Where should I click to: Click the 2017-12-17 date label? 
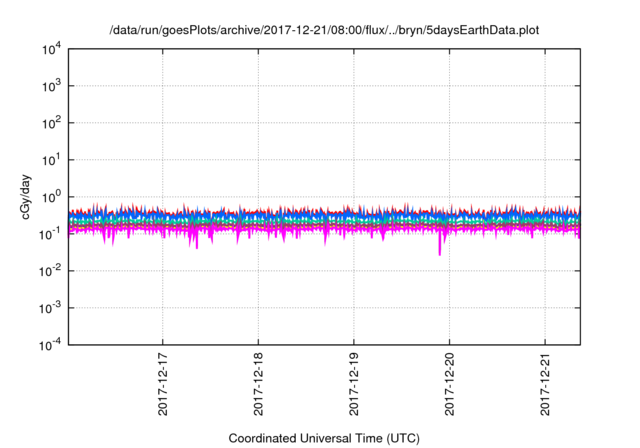coord(162,385)
